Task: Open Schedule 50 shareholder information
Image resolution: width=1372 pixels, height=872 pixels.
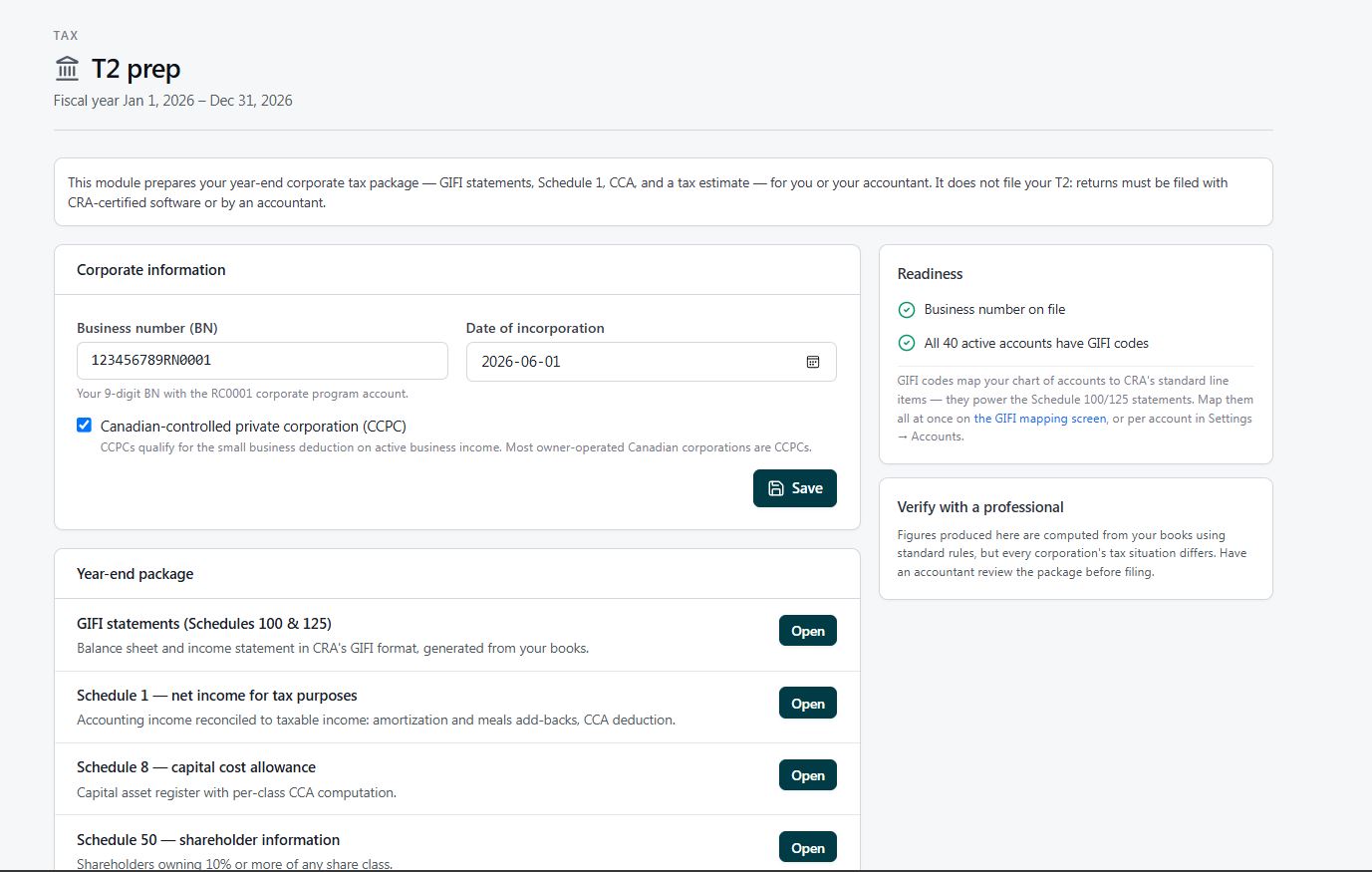Action: click(x=807, y=848)
